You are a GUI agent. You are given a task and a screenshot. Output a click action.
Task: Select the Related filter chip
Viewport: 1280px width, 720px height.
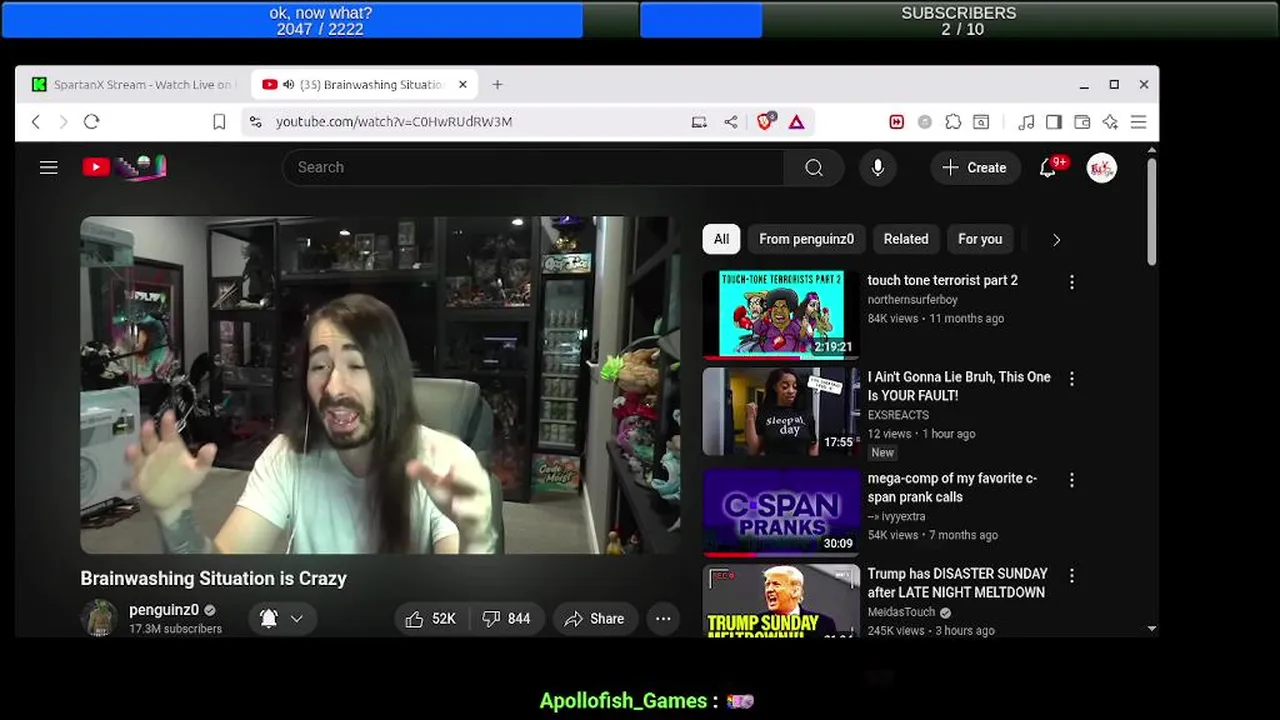click(906, 239)
